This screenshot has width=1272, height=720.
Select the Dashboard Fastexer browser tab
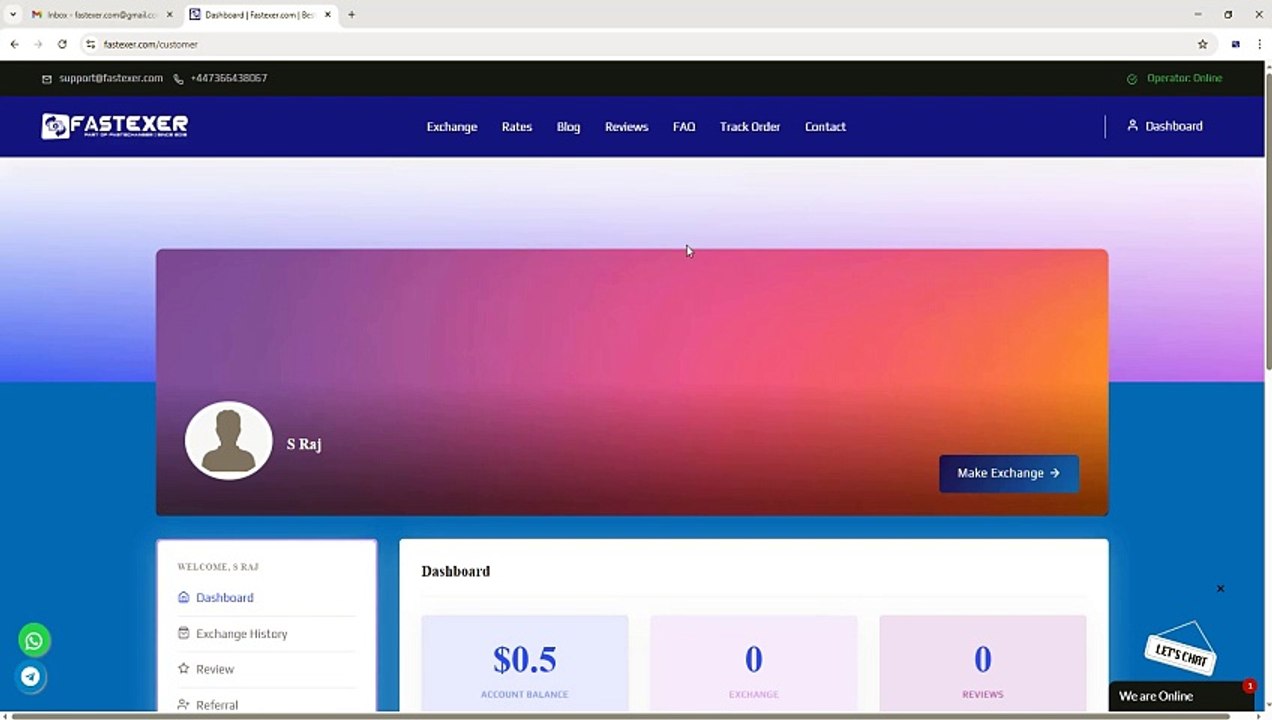click(x=258, y=15)
